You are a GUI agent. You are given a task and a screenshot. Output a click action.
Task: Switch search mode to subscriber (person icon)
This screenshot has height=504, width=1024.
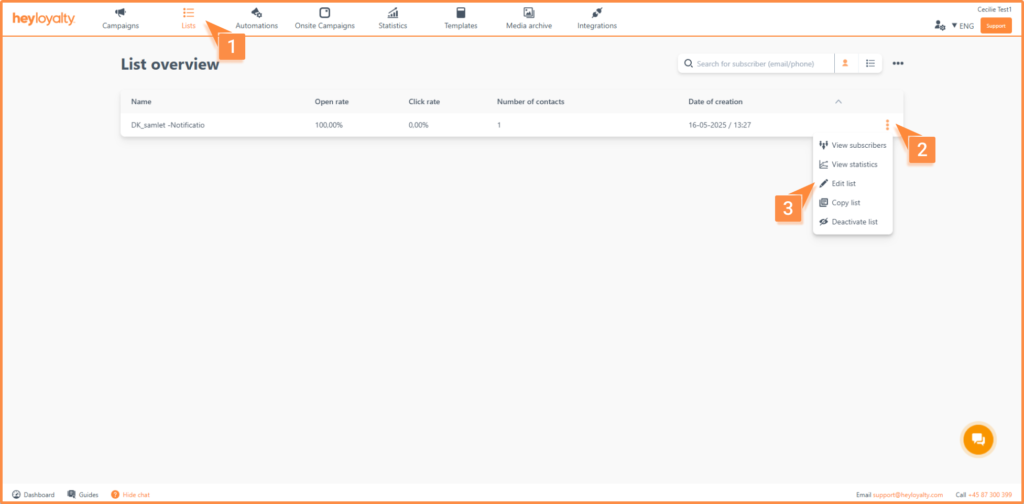point(845,64)
